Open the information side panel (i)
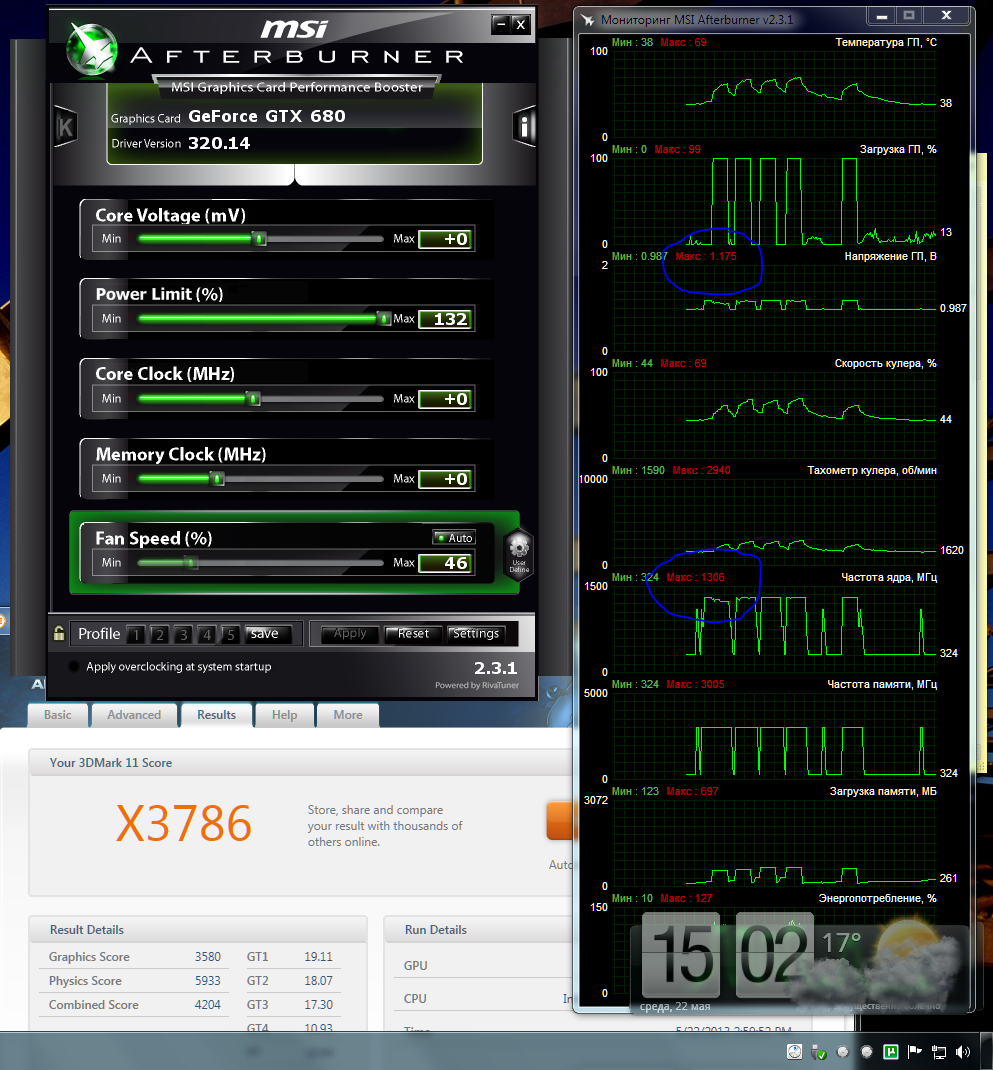 [x=524, y=126]
